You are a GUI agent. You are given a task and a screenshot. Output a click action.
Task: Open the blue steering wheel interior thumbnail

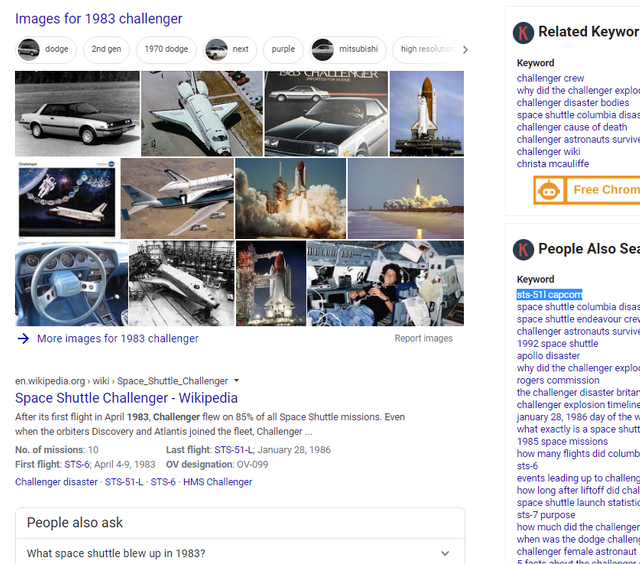71,283
